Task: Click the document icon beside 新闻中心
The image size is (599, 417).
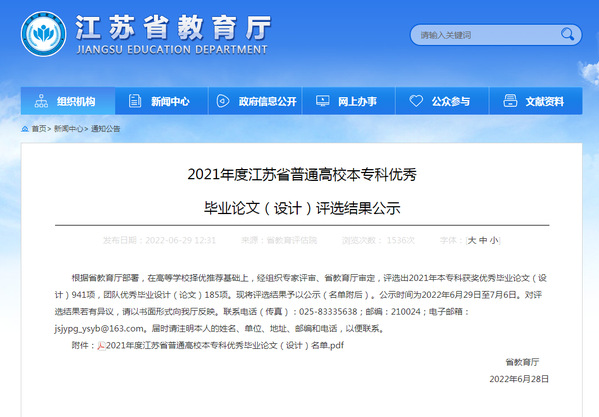Action: (134, 101)
